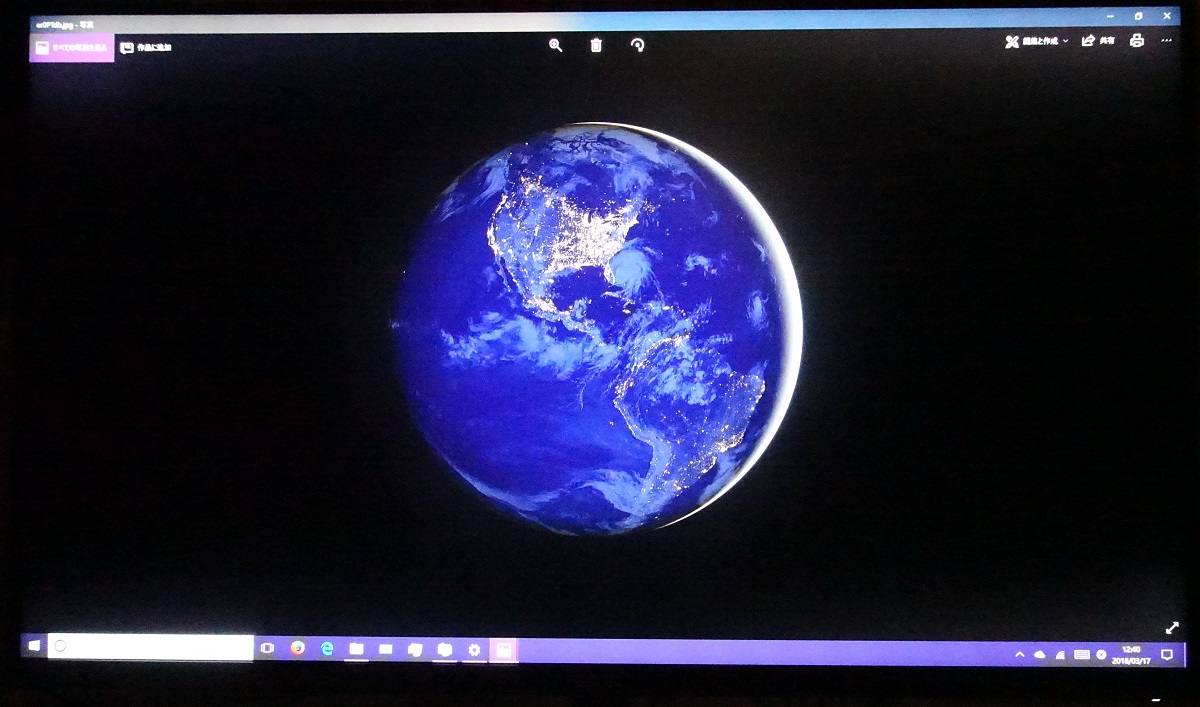Enter fullscreen using the diagonal arrows icon

[x=1172, y=628]
